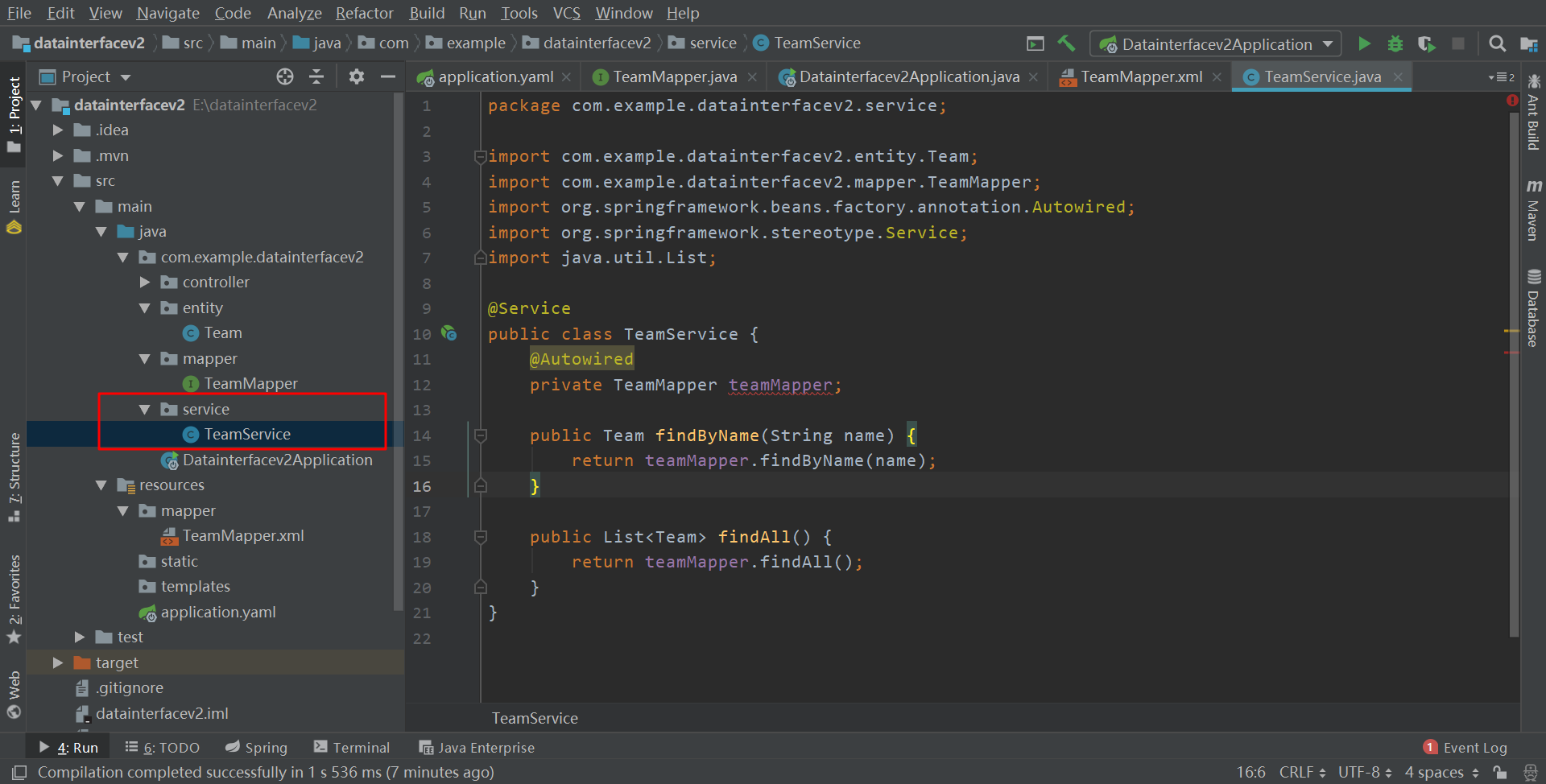Open run configuration dropdown
1546x784 pixels.
click(x=1215, y=43)
